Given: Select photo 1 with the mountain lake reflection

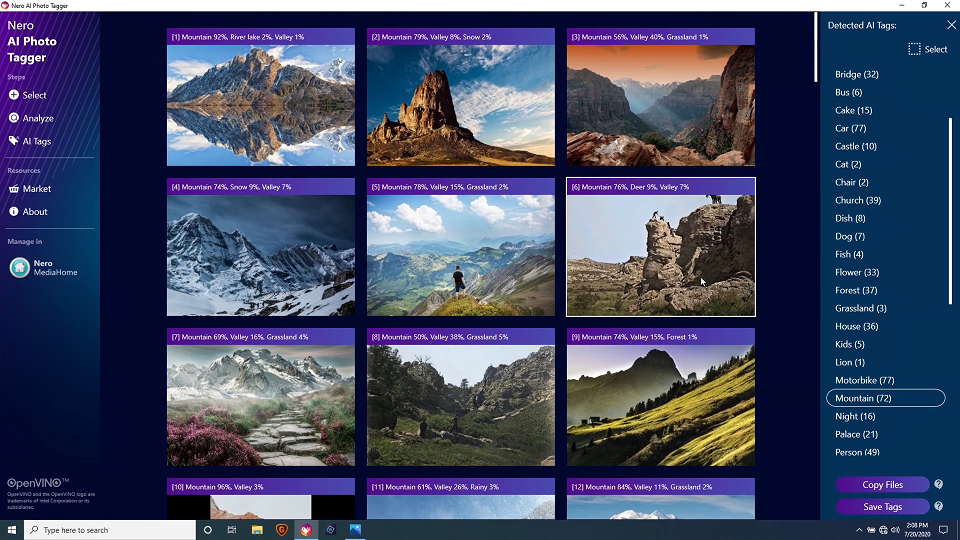Looking at the screenshot, I should [260, 105].
